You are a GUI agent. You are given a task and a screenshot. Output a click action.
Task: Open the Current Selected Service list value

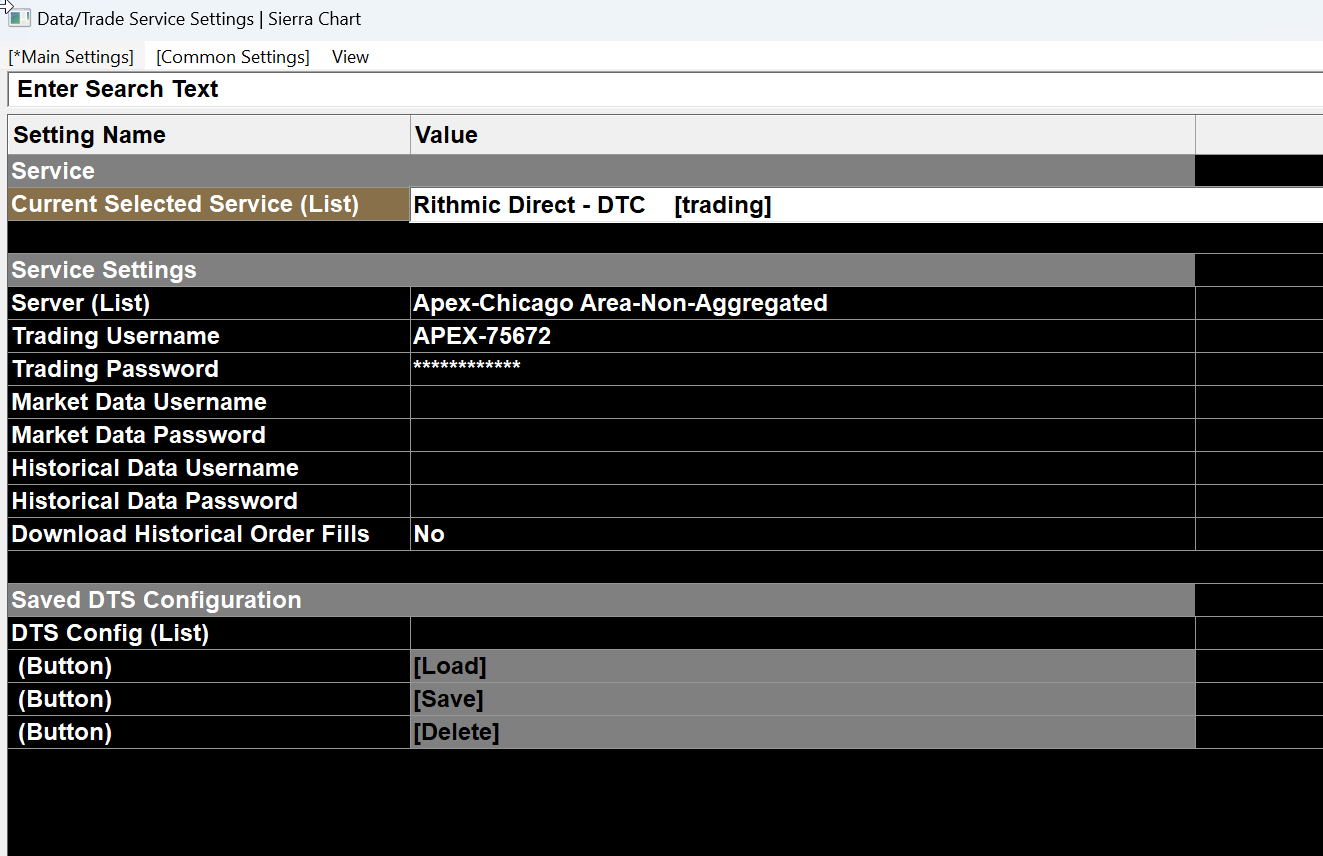coord(866,205)
